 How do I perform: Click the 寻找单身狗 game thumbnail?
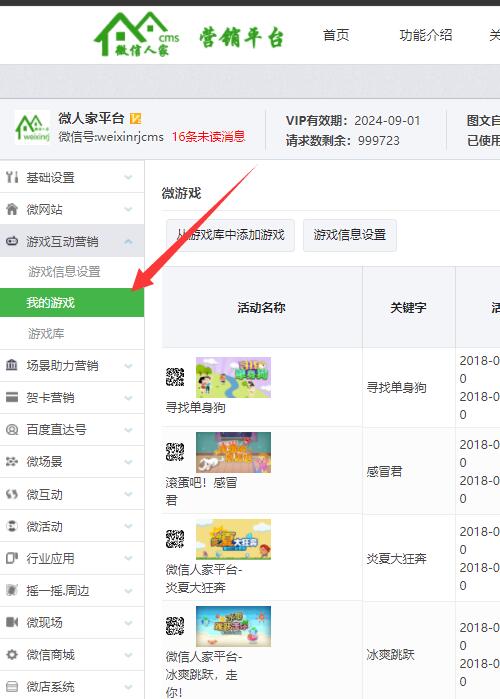click(233, 377)
